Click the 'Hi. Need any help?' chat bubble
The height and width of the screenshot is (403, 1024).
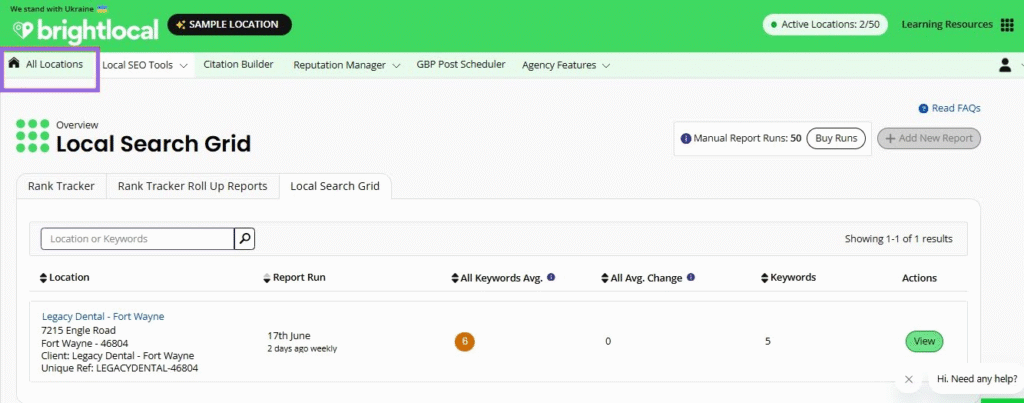tap(977, 379)
